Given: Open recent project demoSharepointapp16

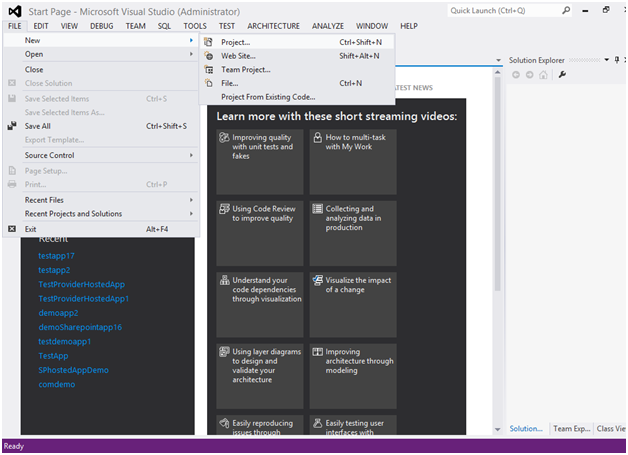Looking at the screenshot, I should pos(80,327).
